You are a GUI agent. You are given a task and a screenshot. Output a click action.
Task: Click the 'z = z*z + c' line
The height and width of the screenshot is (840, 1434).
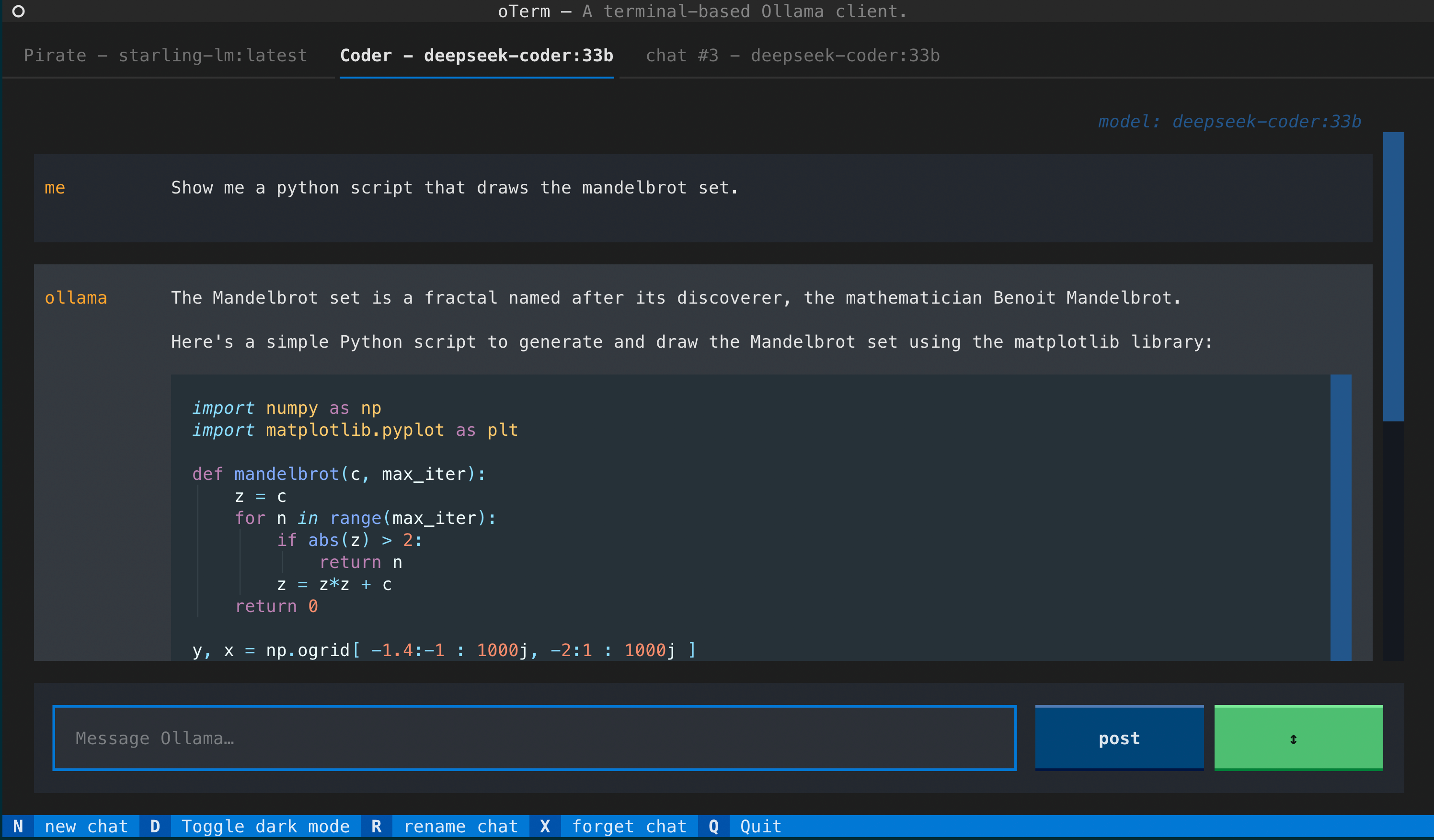click(334, 584)
